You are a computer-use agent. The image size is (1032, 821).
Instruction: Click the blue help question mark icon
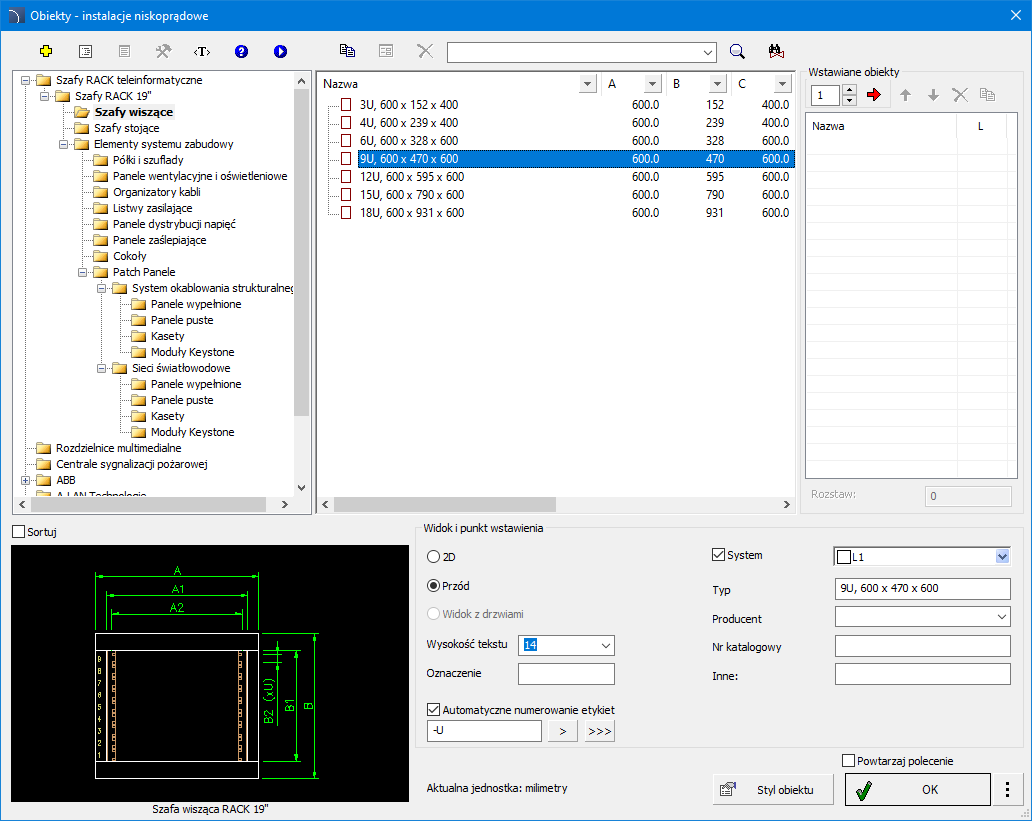(241, 51)
